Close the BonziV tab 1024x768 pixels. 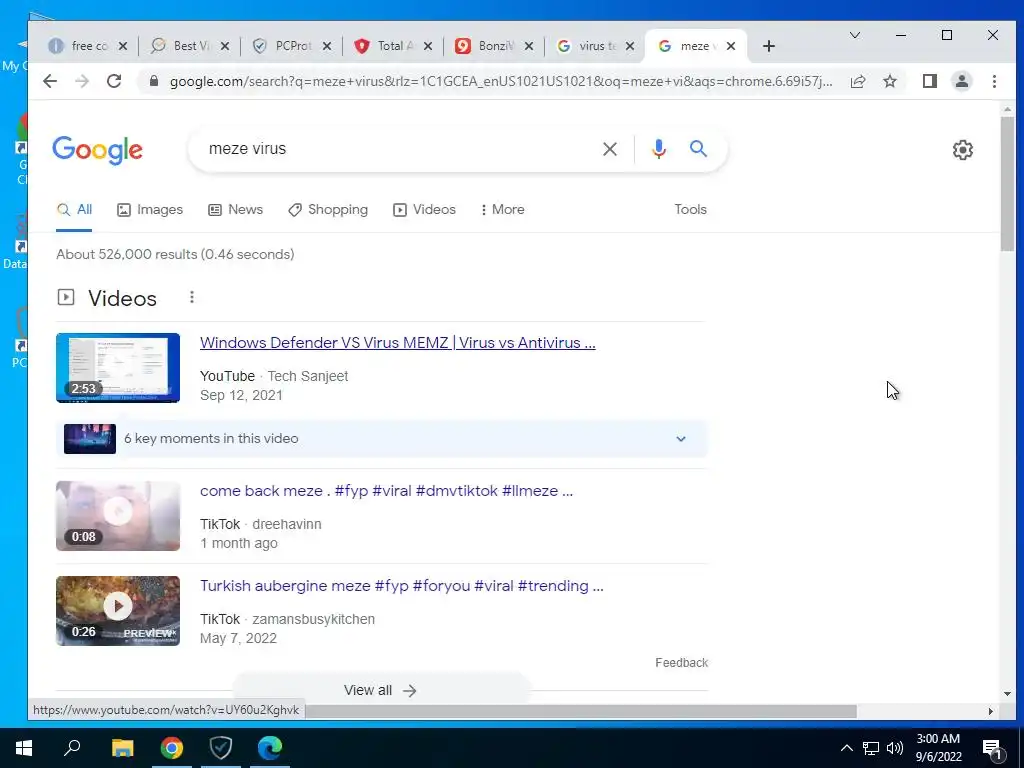point(529,46)
